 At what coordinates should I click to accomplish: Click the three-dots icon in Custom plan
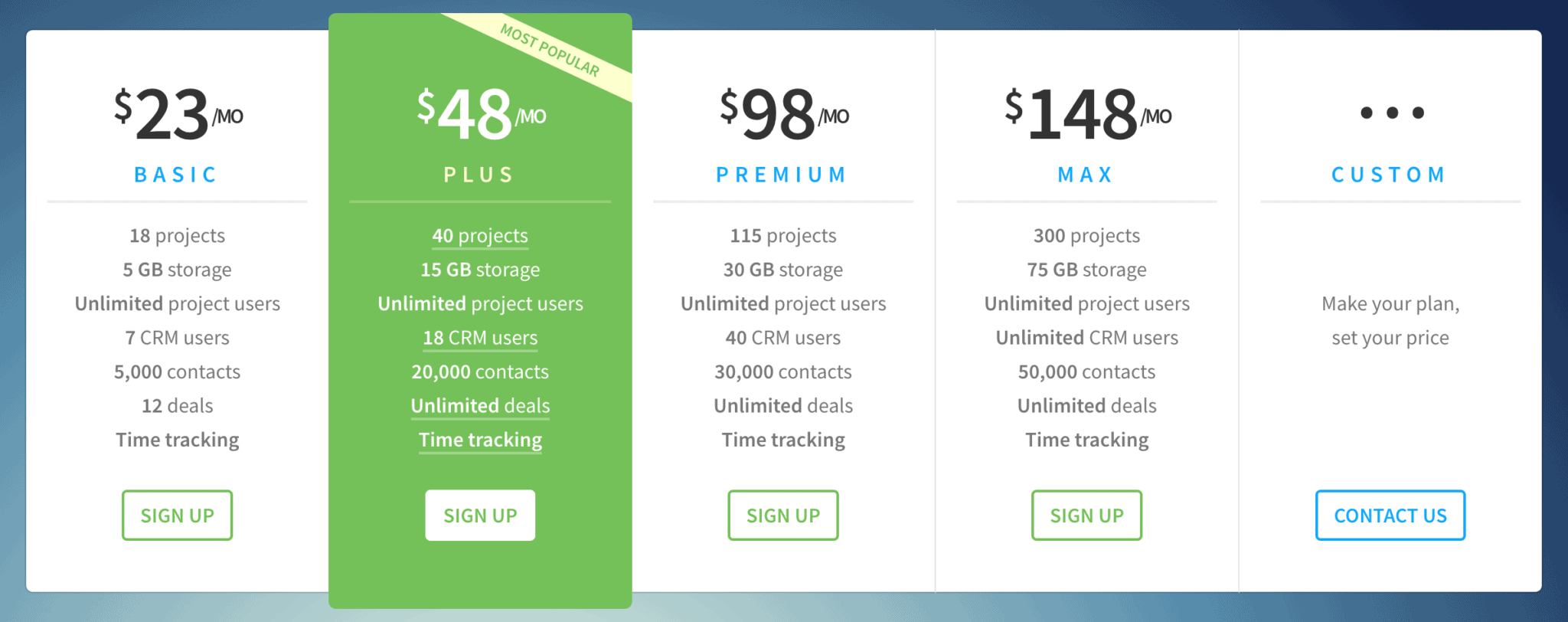point(1392,113)
